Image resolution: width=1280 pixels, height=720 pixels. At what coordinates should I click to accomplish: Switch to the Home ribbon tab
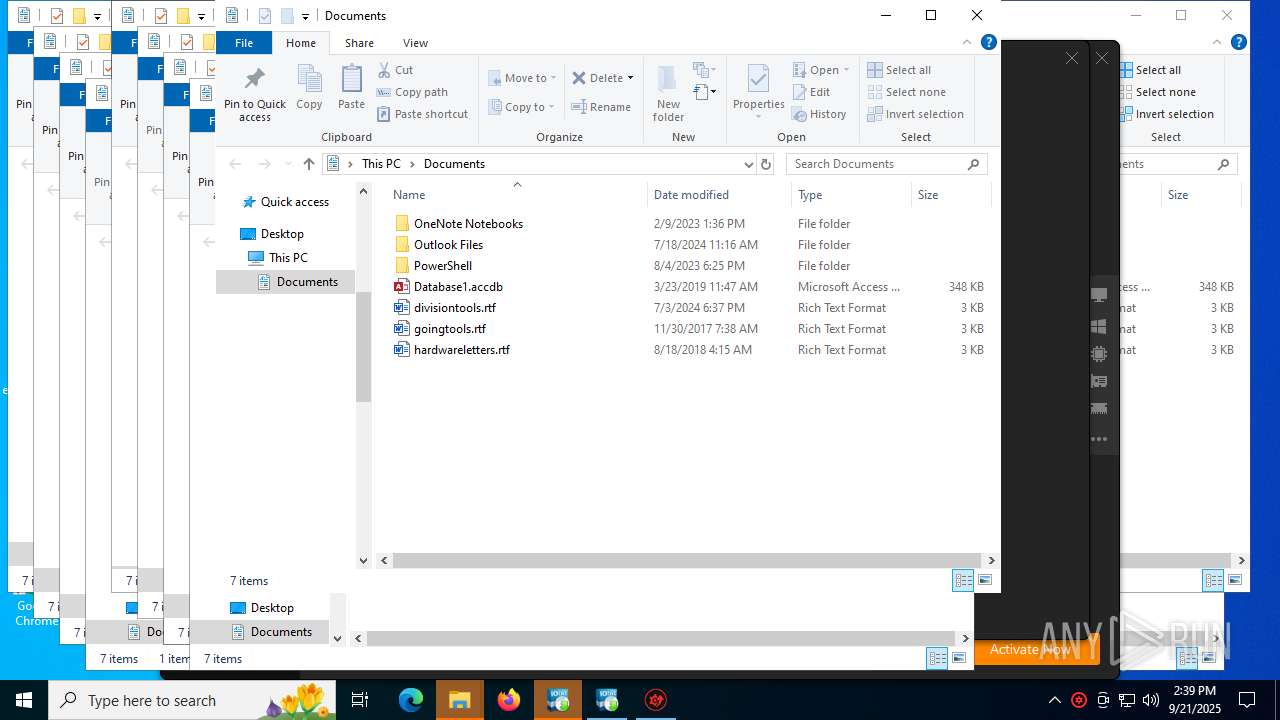301,43
